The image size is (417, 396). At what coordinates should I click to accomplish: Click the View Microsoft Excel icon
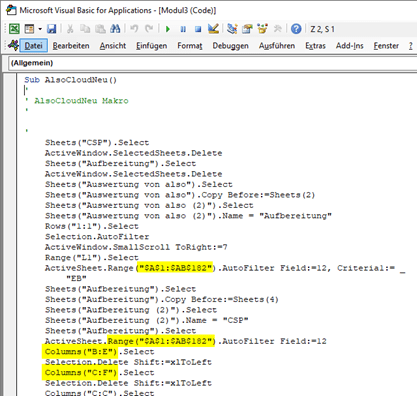[14, 29]
